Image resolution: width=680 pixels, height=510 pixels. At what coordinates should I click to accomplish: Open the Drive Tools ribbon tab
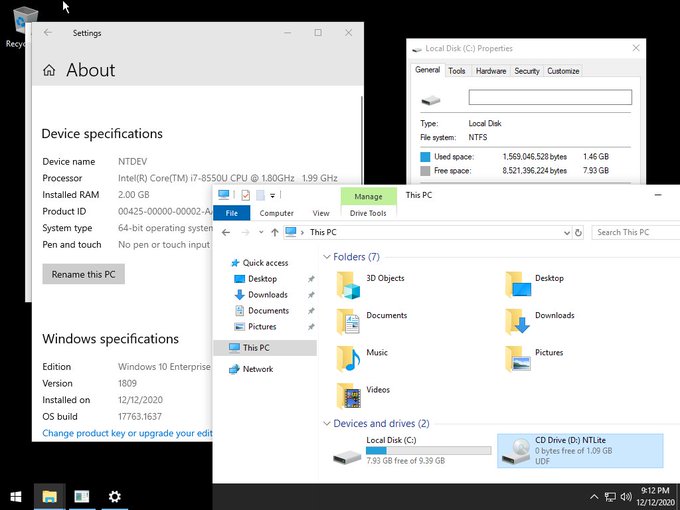click(x=368, y=213)
